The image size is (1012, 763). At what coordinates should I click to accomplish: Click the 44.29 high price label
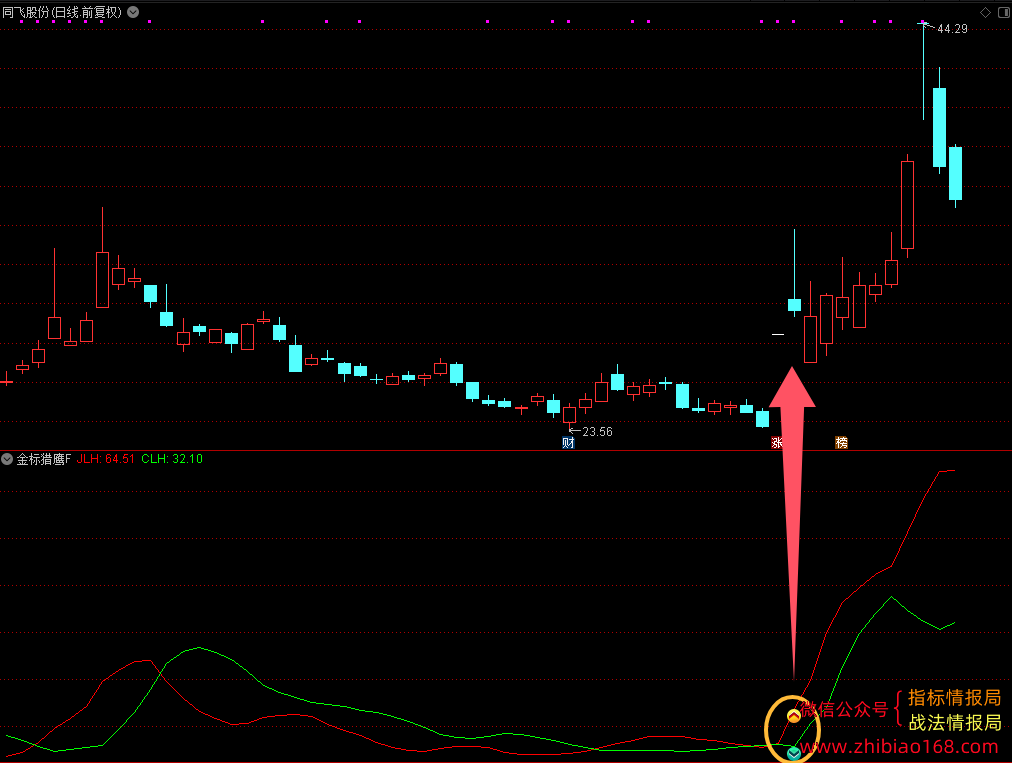coord(952,28)
